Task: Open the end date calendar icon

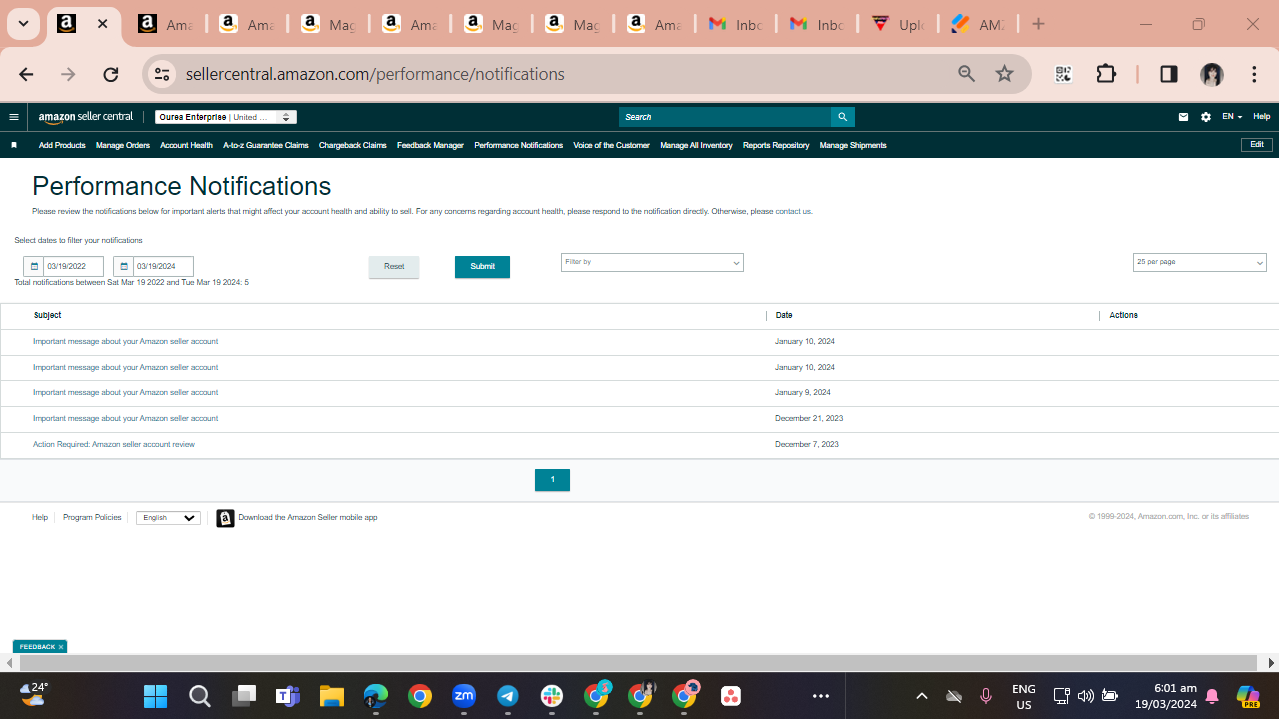Action: [124, 267]
